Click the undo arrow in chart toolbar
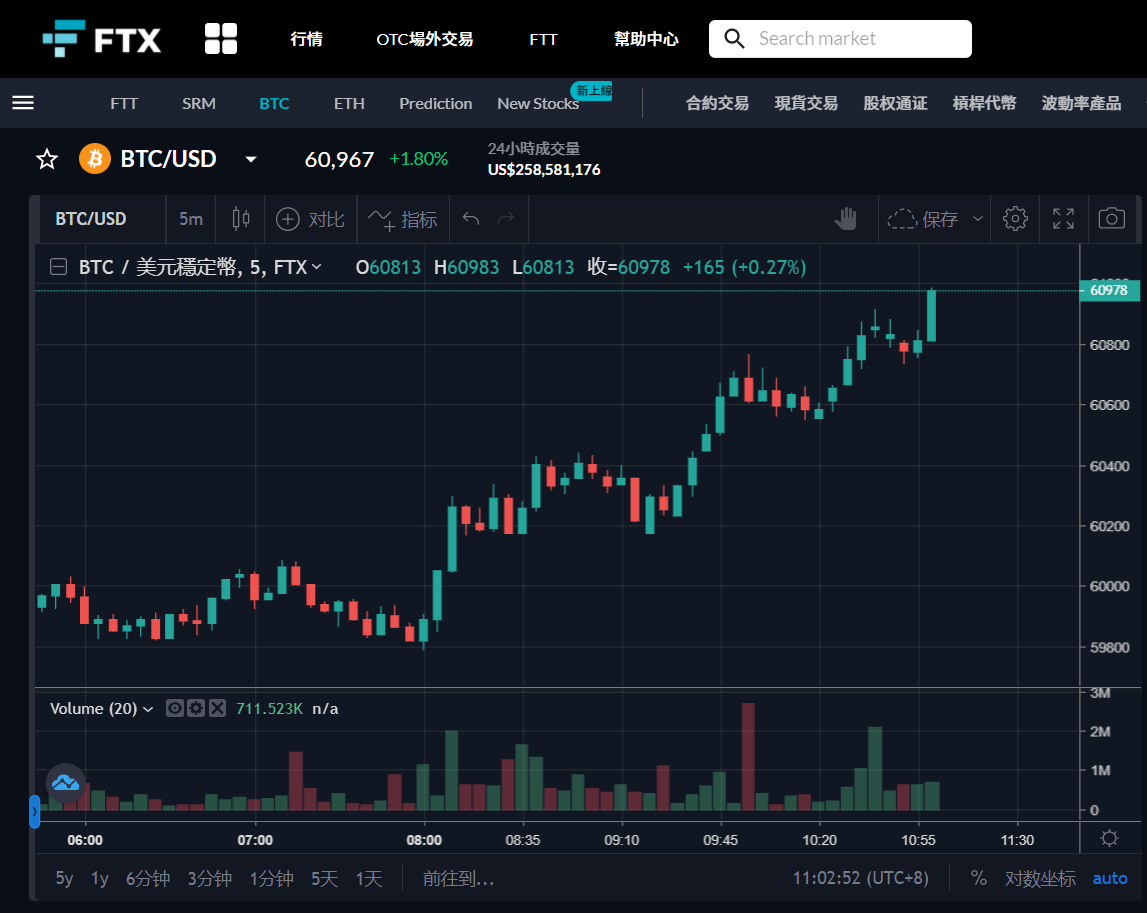The width and height of the screenshot is (1147, 913). click(471, 219)
